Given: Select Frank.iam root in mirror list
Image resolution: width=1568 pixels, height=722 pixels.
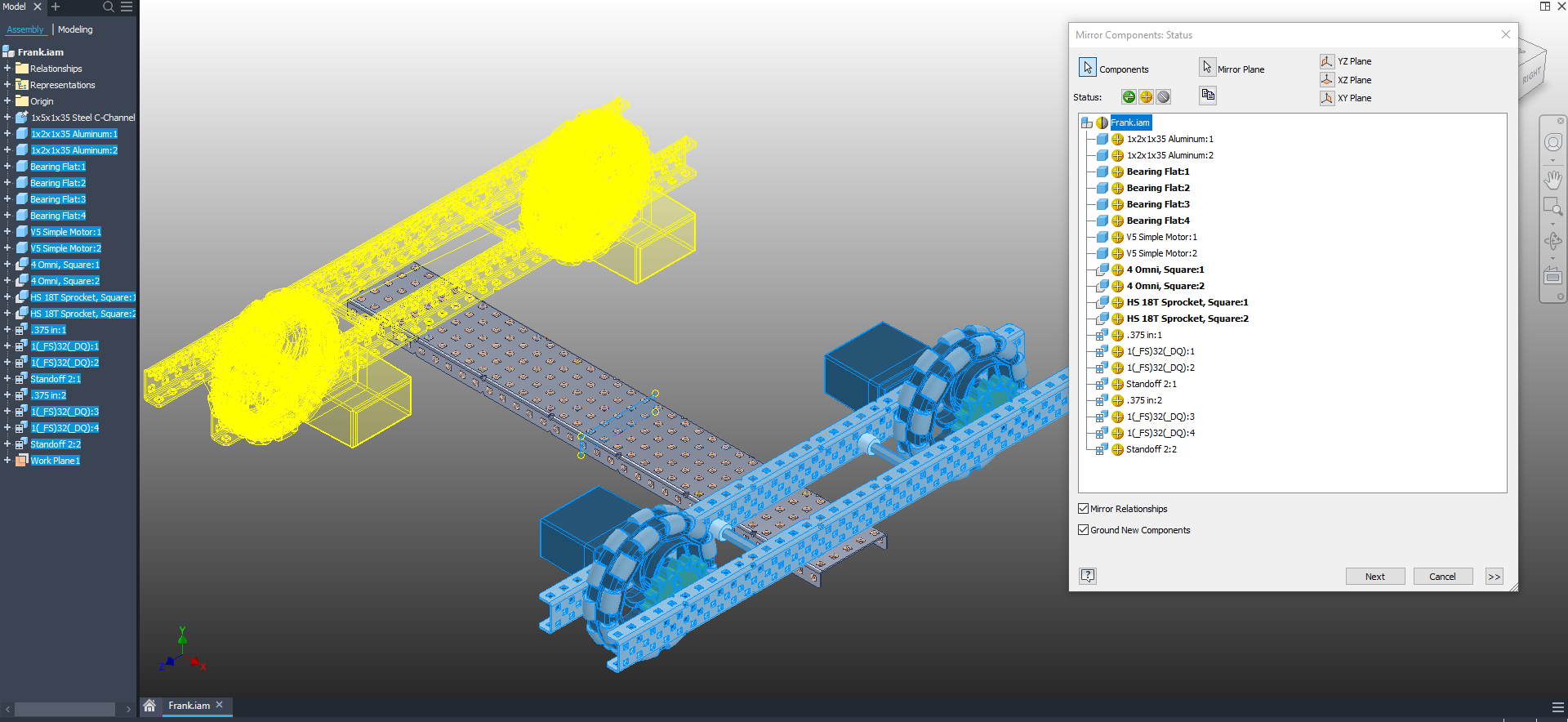Looking at the screenshot, I should 1130,123.
